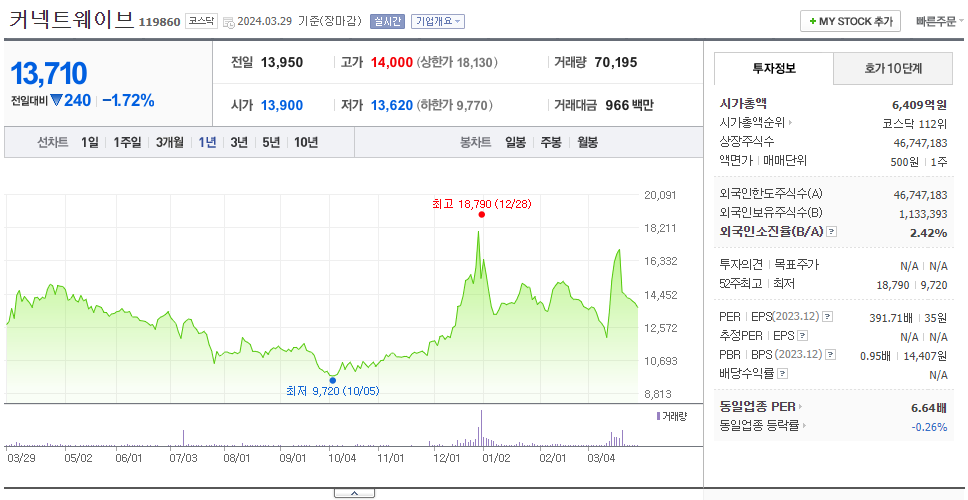
Task: Click the opening price 13,900
Action: [x=282, y=106]
